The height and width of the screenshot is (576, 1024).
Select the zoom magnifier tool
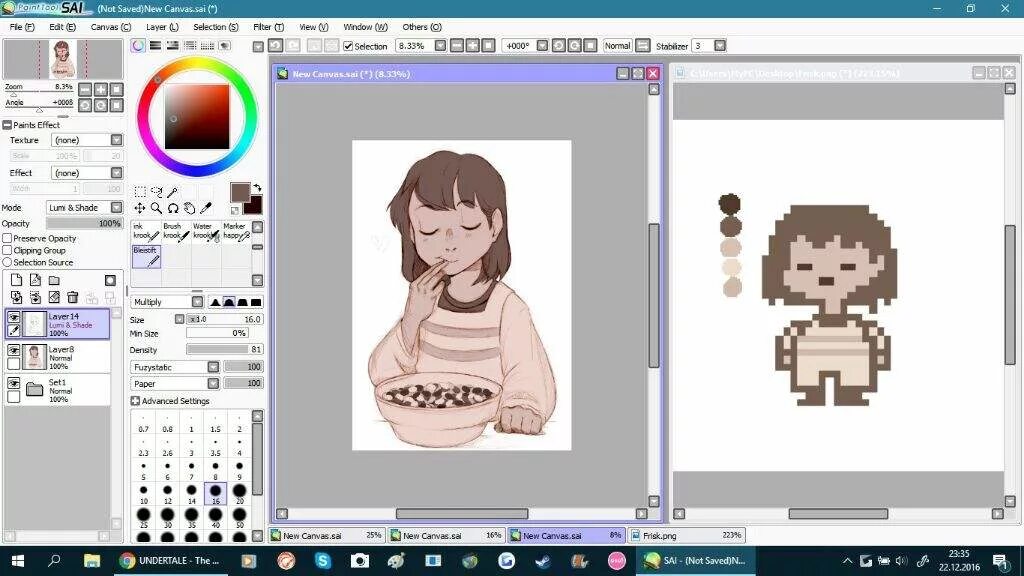[x=157, y=208]
